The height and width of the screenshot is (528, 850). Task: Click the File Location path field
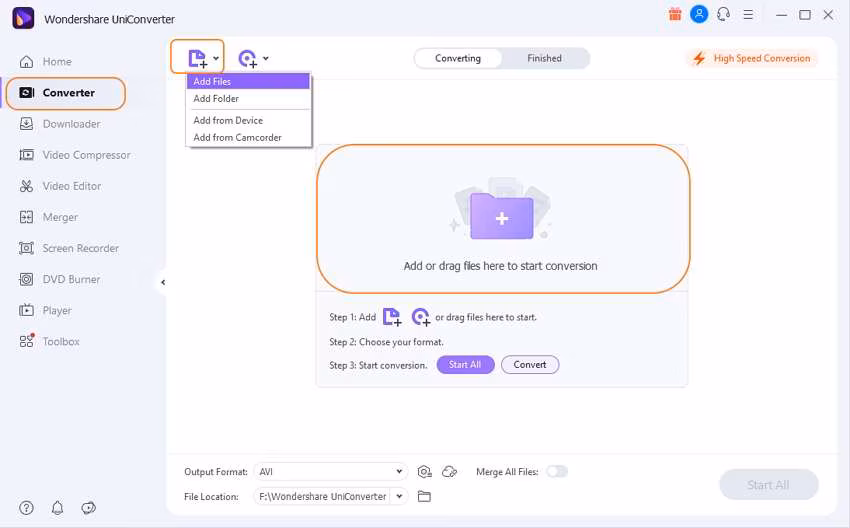coord(322,497)
